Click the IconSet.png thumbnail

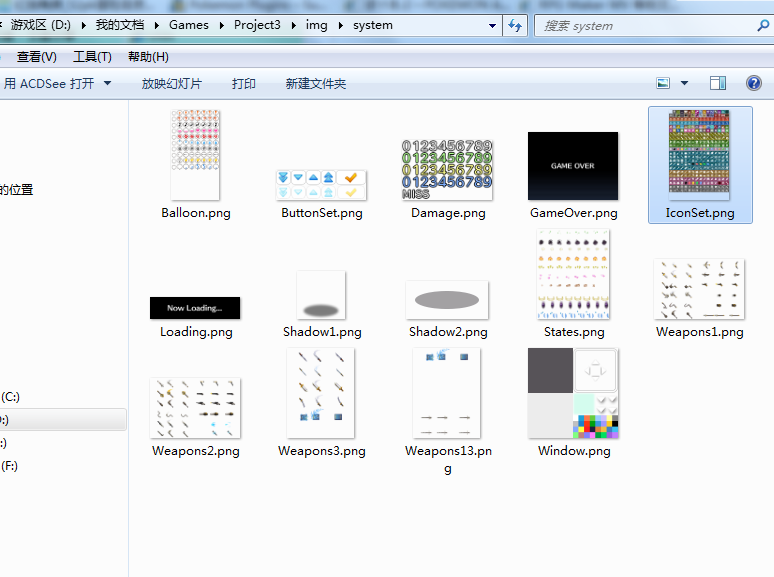click(699, 154)
